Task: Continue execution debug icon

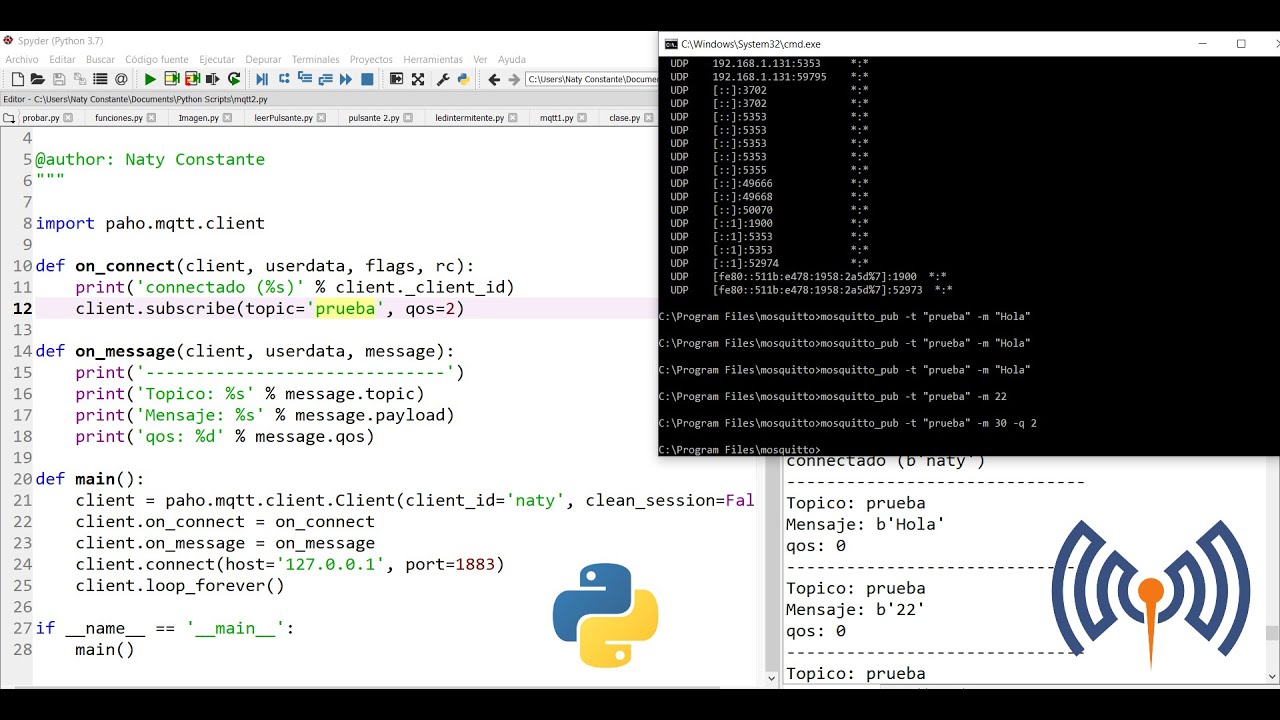Action: [x=346, y=79]
